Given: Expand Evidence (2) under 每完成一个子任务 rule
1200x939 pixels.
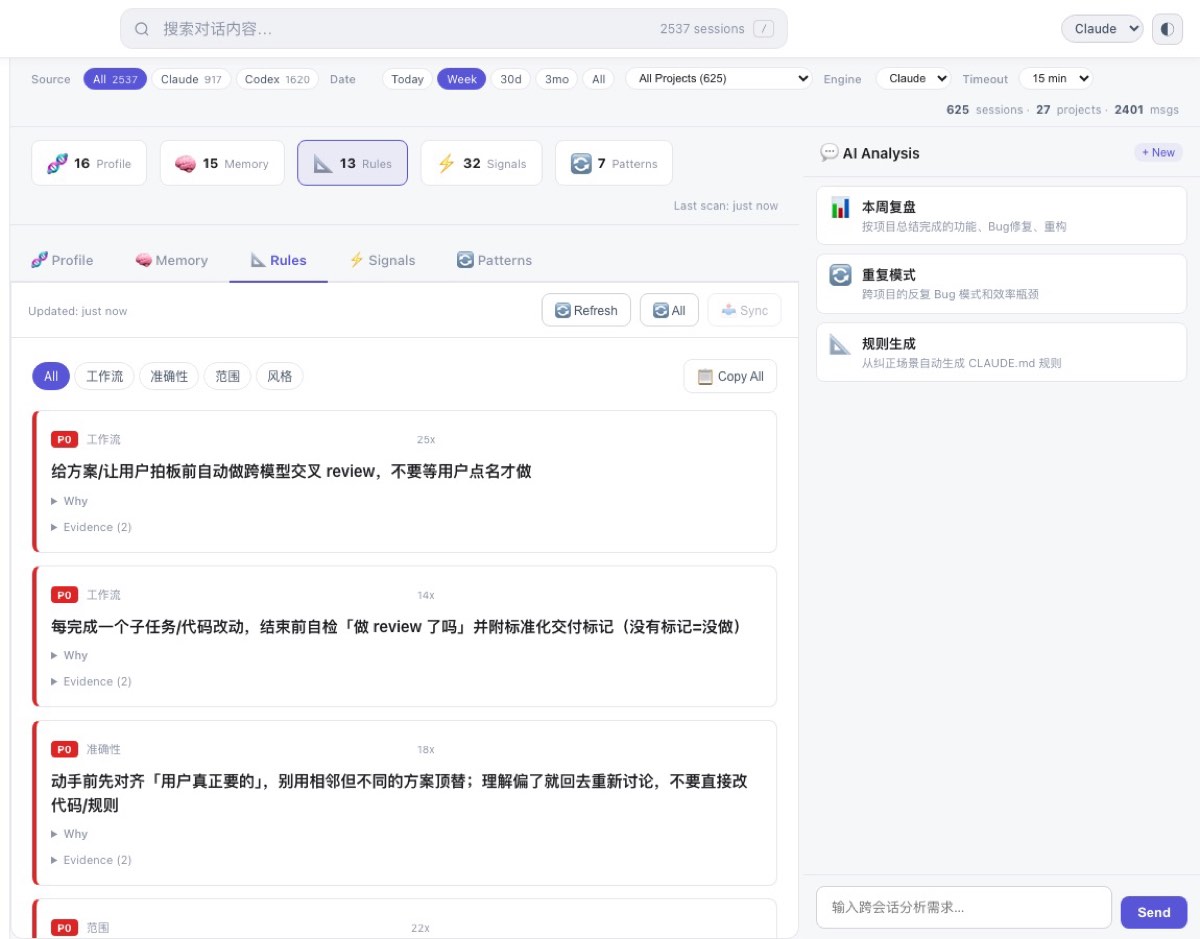Looking at the screenshot, I should [x=91, y=681].
